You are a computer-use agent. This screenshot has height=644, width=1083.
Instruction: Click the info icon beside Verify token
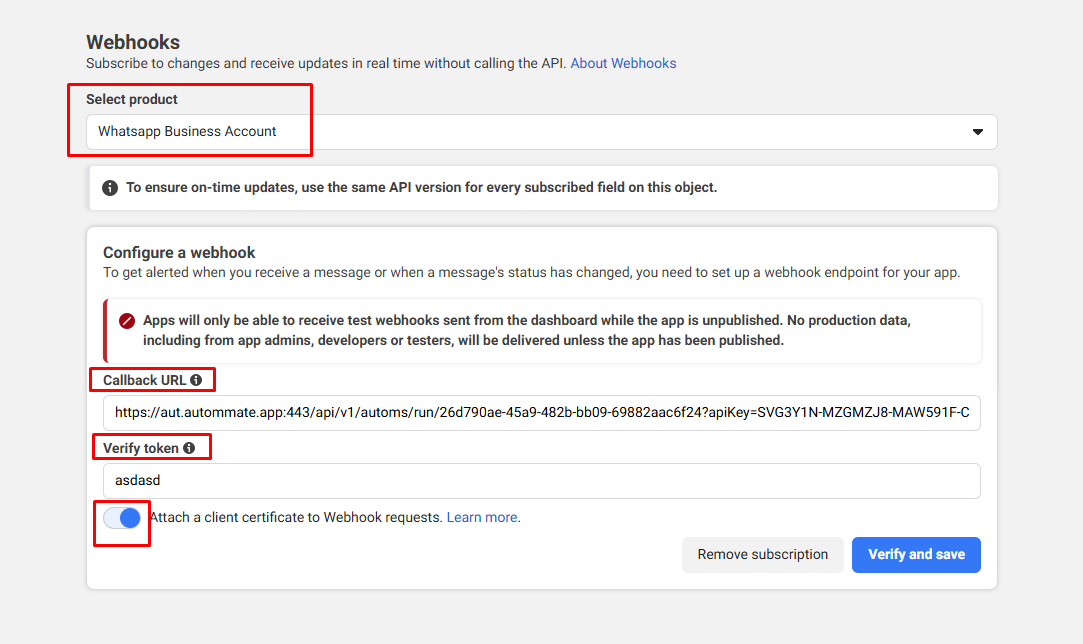(189, 448)
